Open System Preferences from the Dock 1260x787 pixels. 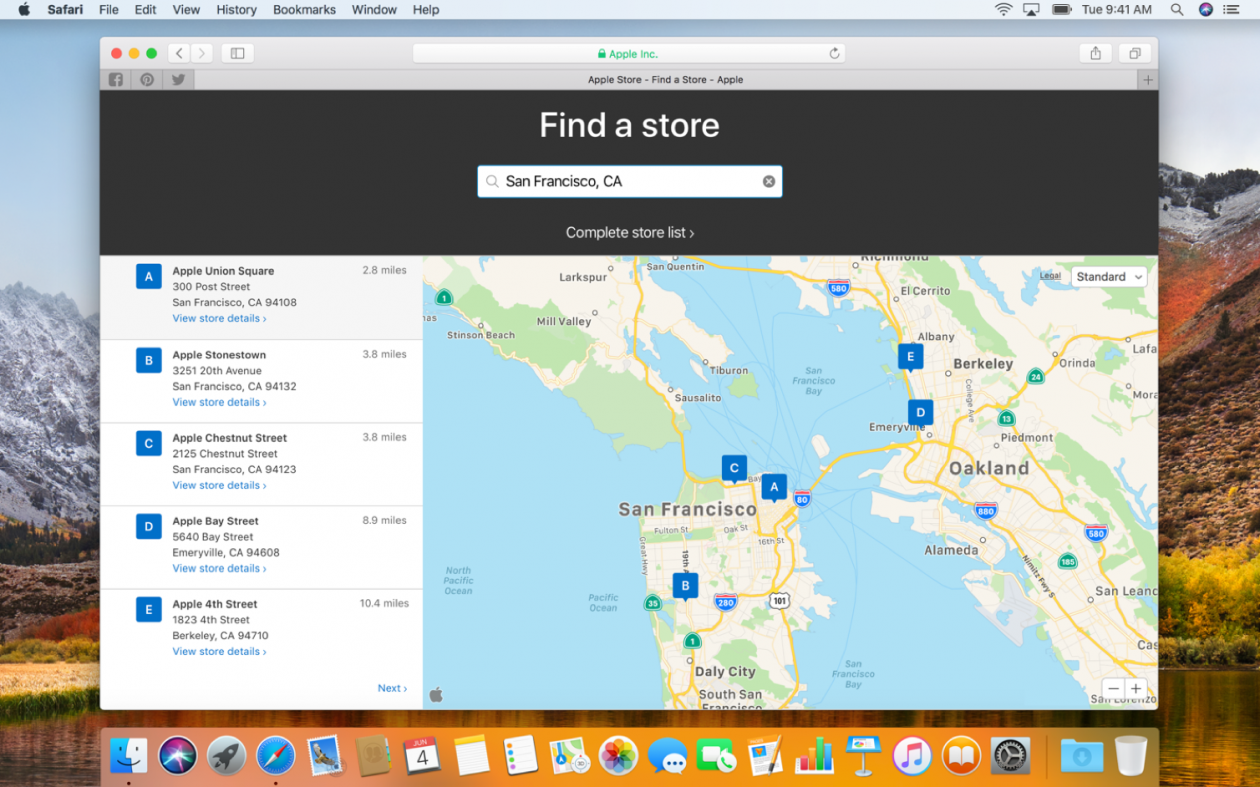pyautogui.click(x=1009, y=756)
